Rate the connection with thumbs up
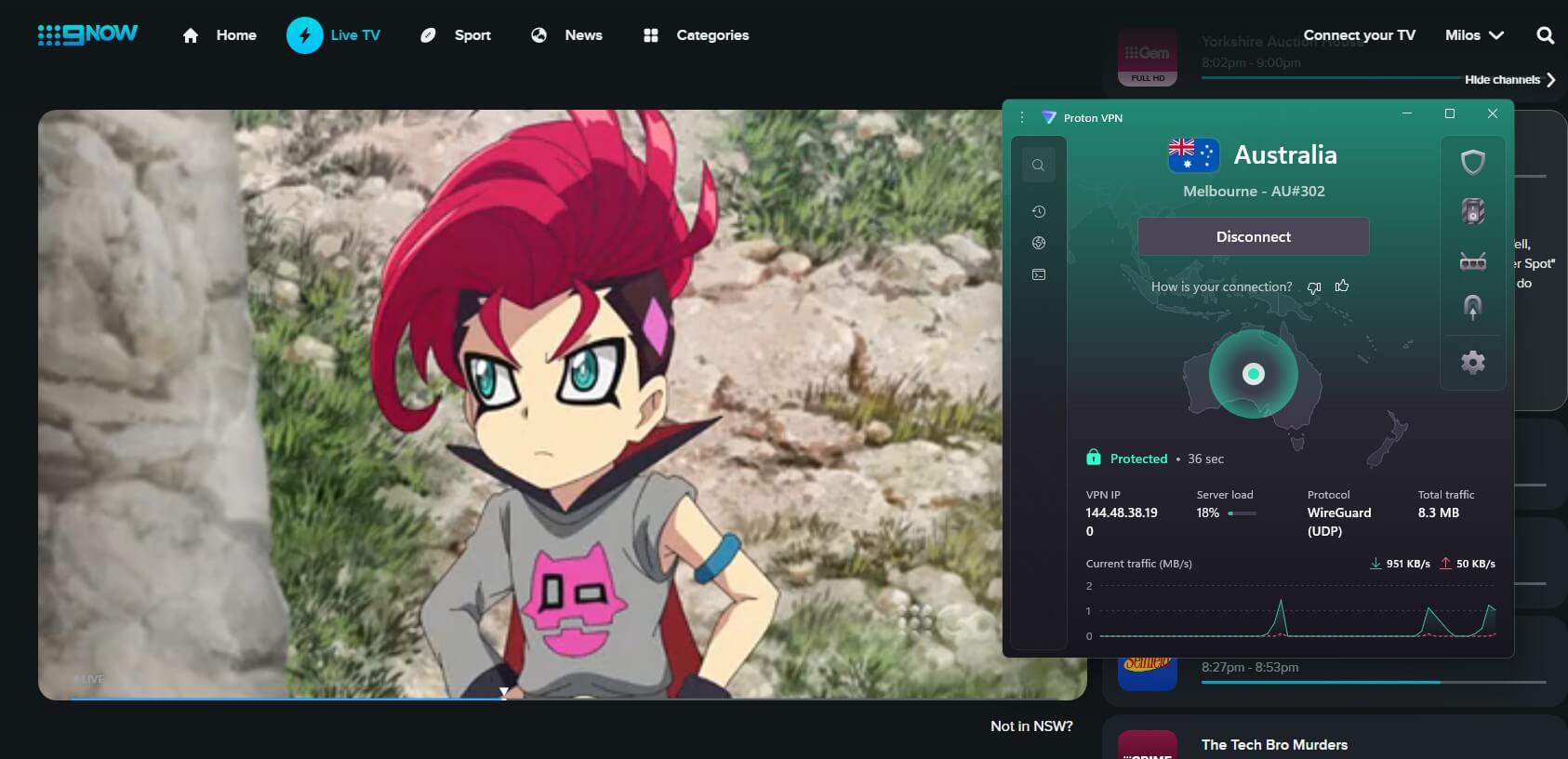1568x759 pixels. pos(1342,286)
